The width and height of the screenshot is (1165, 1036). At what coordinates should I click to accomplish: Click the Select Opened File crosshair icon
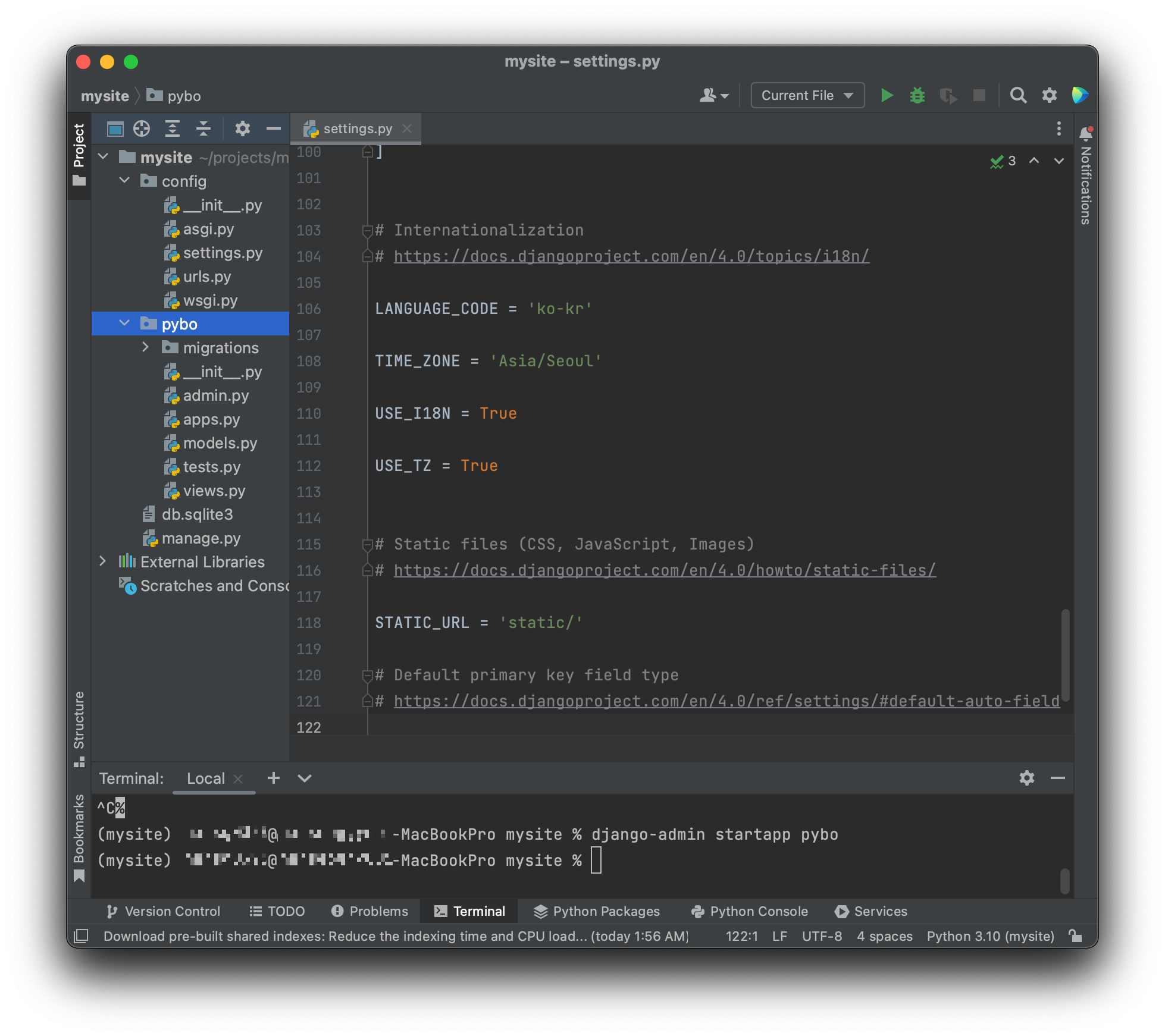click(142, 128)
